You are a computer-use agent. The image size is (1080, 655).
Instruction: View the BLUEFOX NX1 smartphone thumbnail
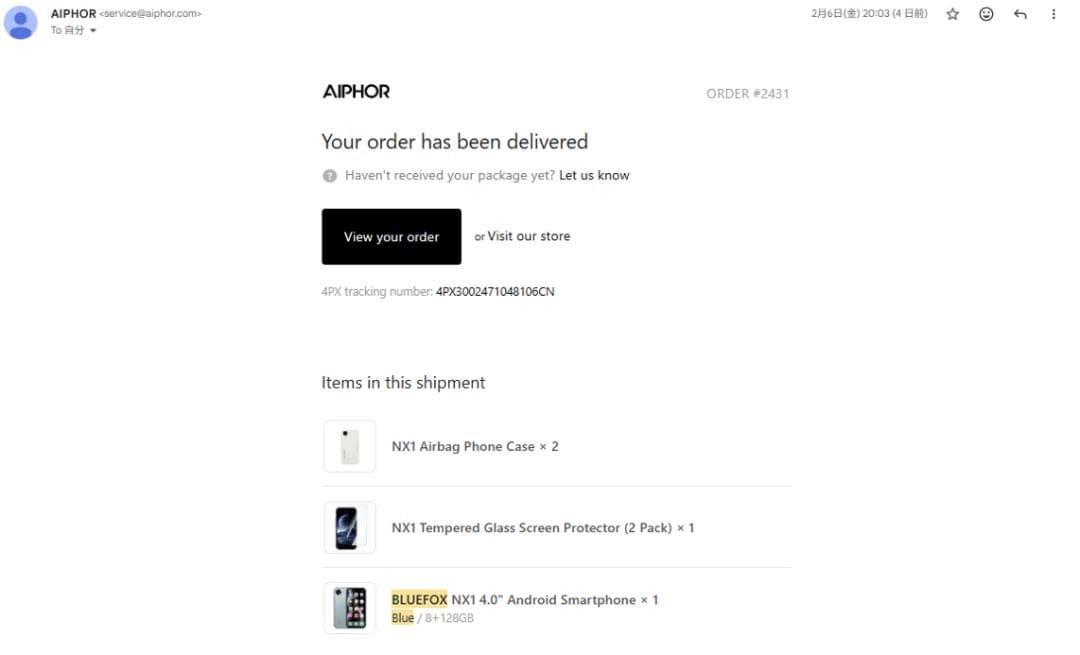[x=350, y=608]
